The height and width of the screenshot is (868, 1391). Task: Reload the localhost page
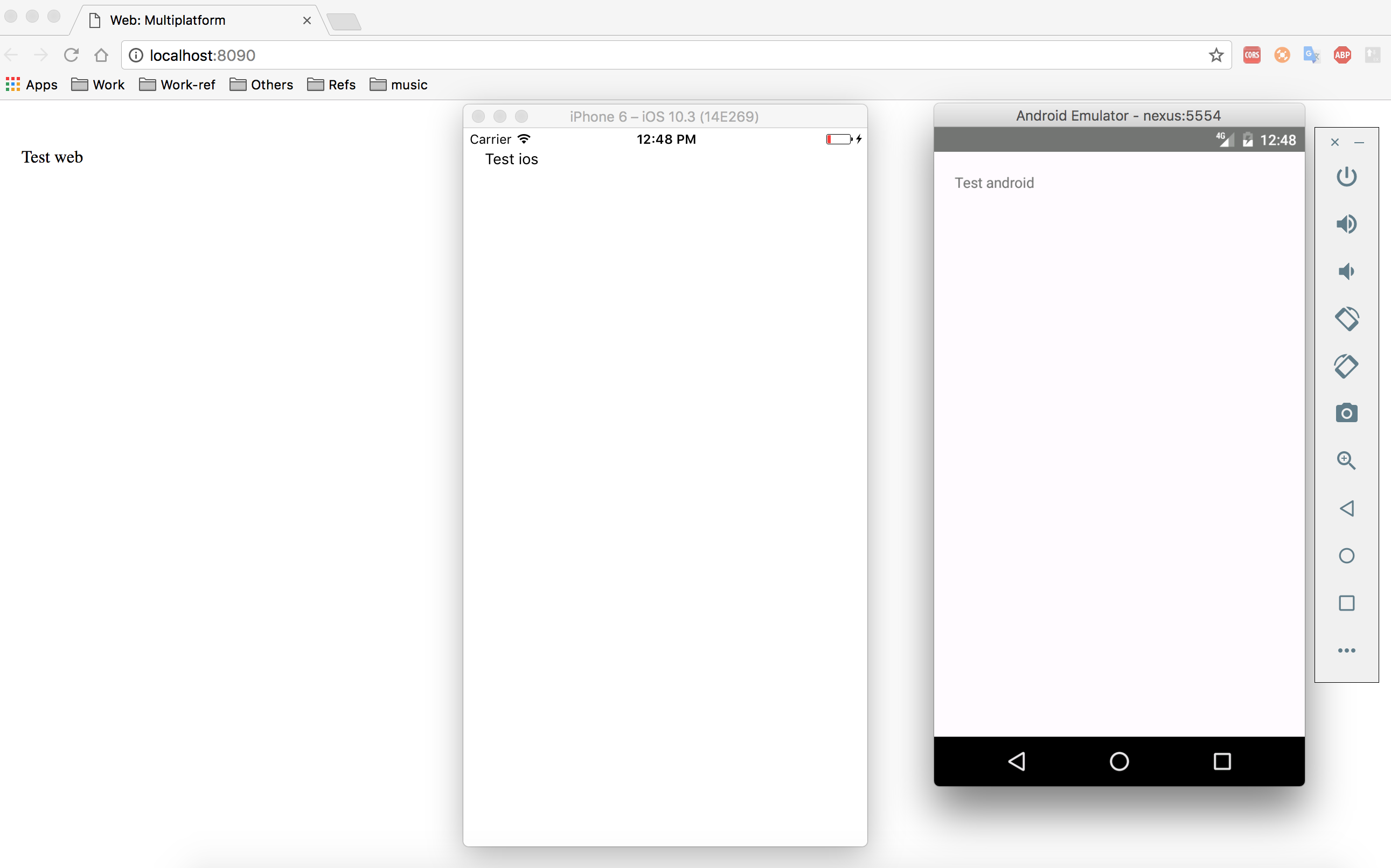[71, 55]
